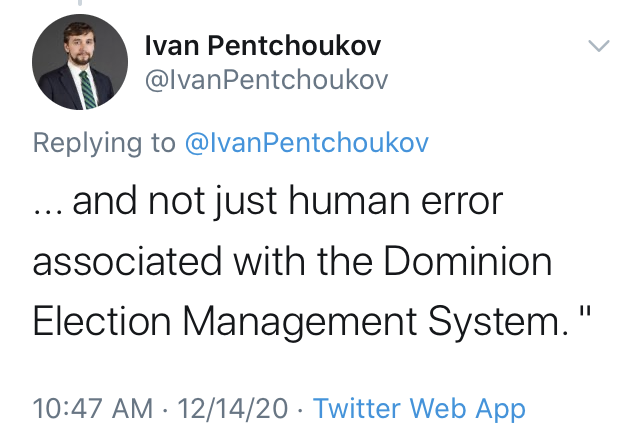The image size is (640, 441).
Task: Click the line 'associated with the Dominion'
Action: coord(292,261)
